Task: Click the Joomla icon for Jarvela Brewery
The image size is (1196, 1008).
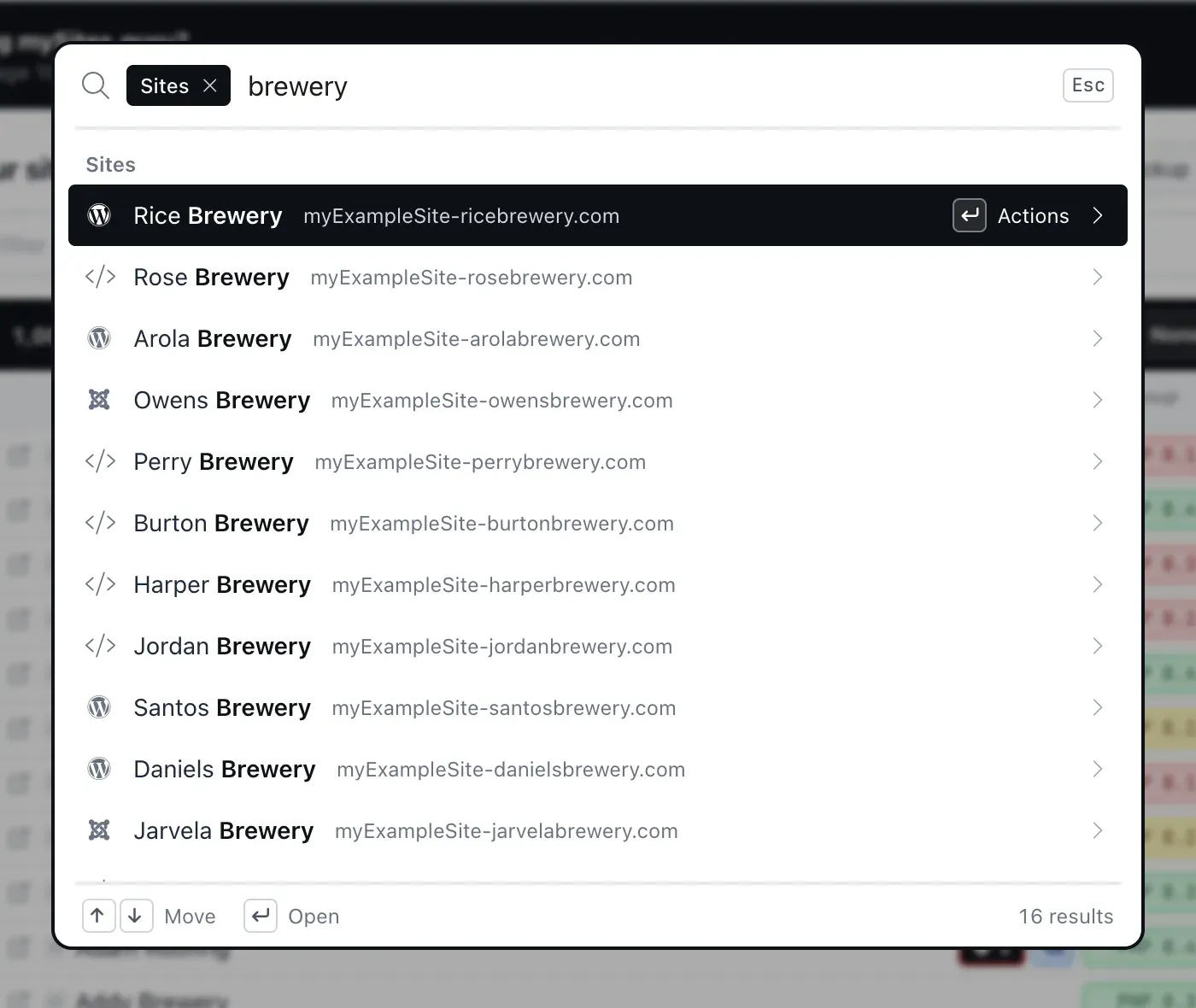Action: [x=99, y=830]
